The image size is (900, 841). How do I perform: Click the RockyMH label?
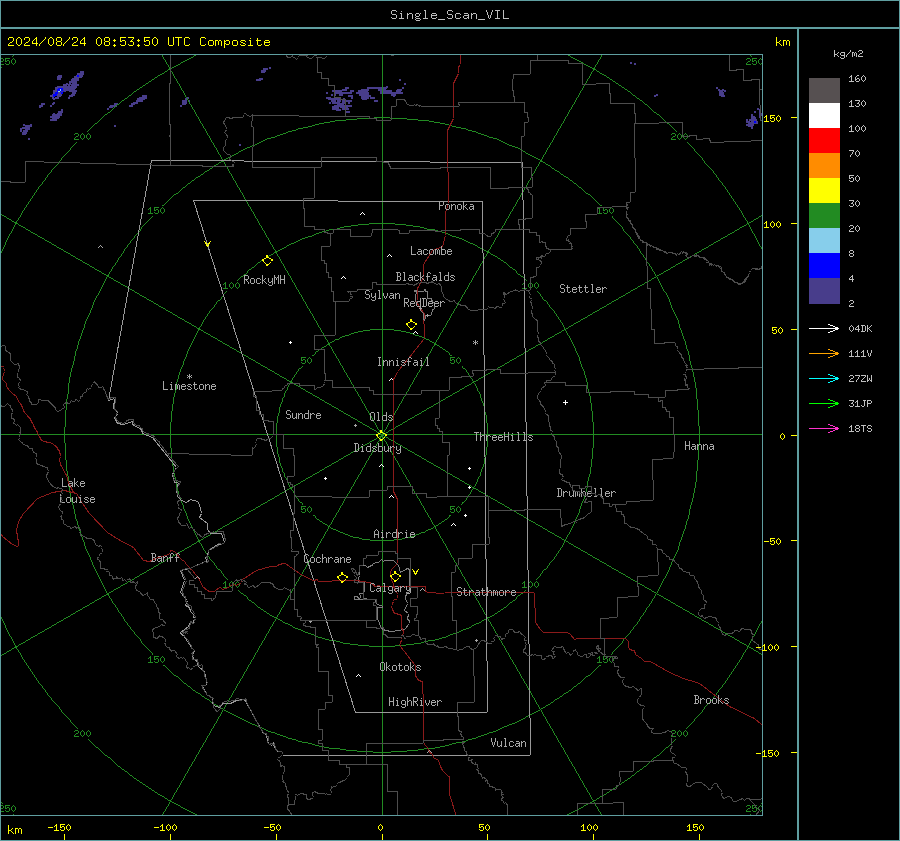coord(264,280)
